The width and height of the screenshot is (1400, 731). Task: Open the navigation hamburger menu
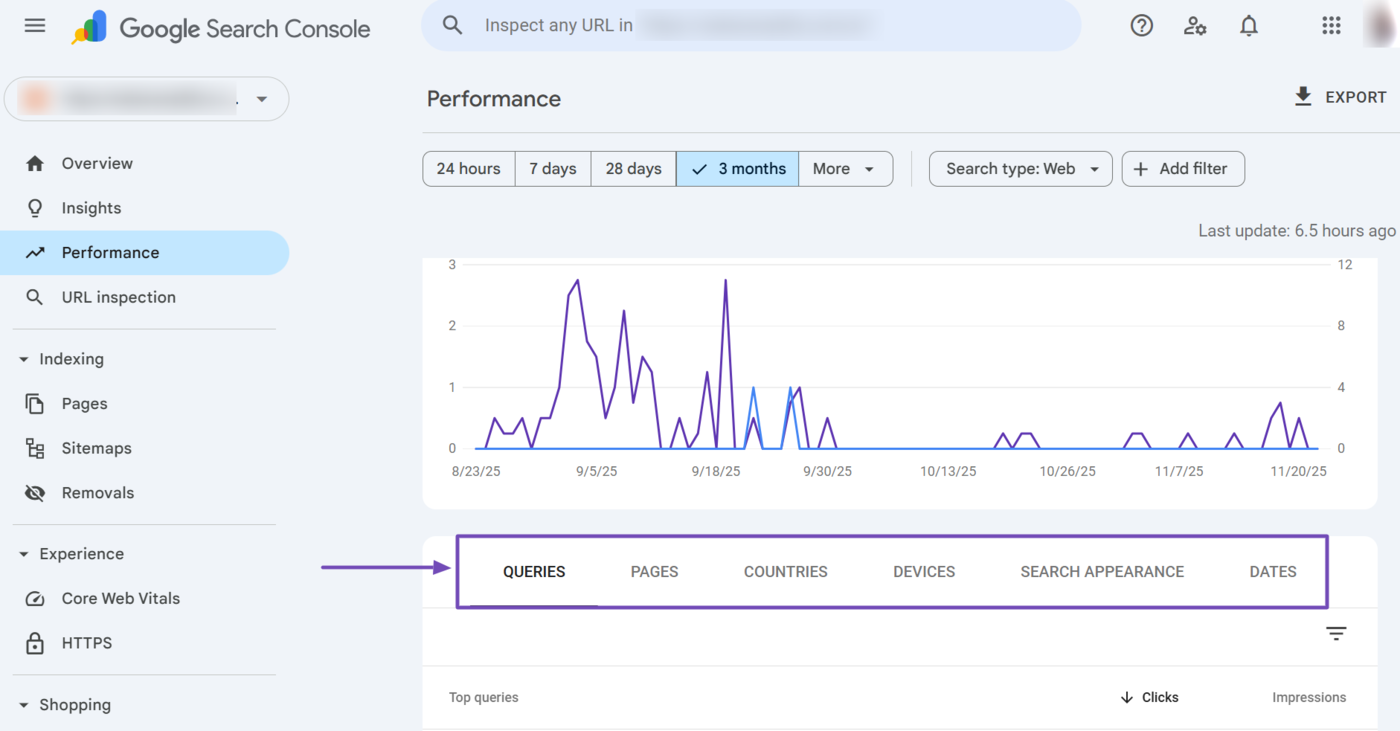point(34,26)
